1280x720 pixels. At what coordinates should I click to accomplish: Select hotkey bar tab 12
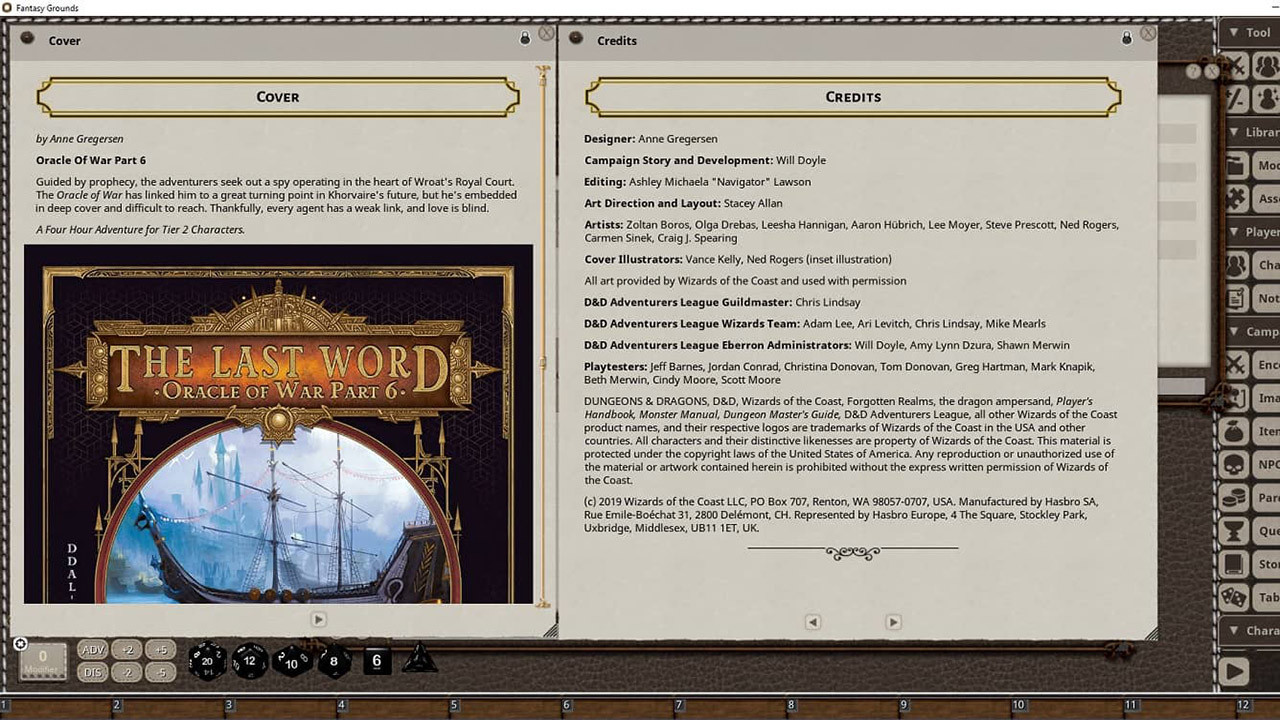point(1245,705)
